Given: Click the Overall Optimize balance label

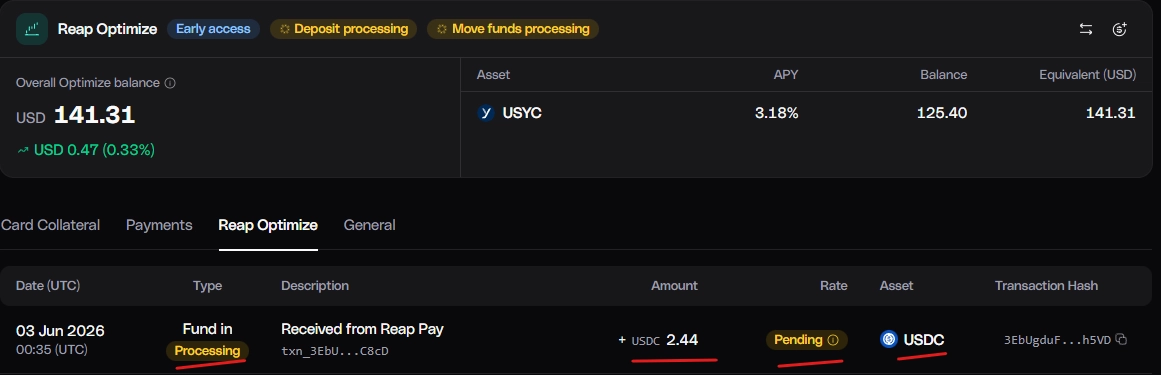Looking at the screenshot, I should point(87,83).
